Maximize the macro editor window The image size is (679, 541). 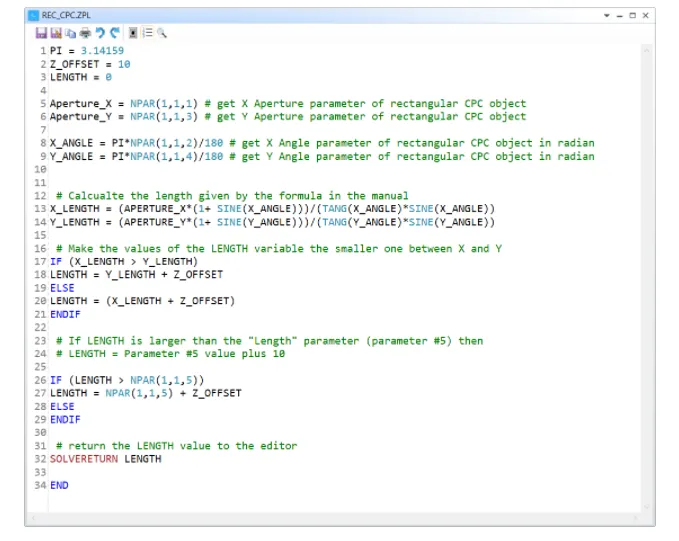click(x=632, y=16)
